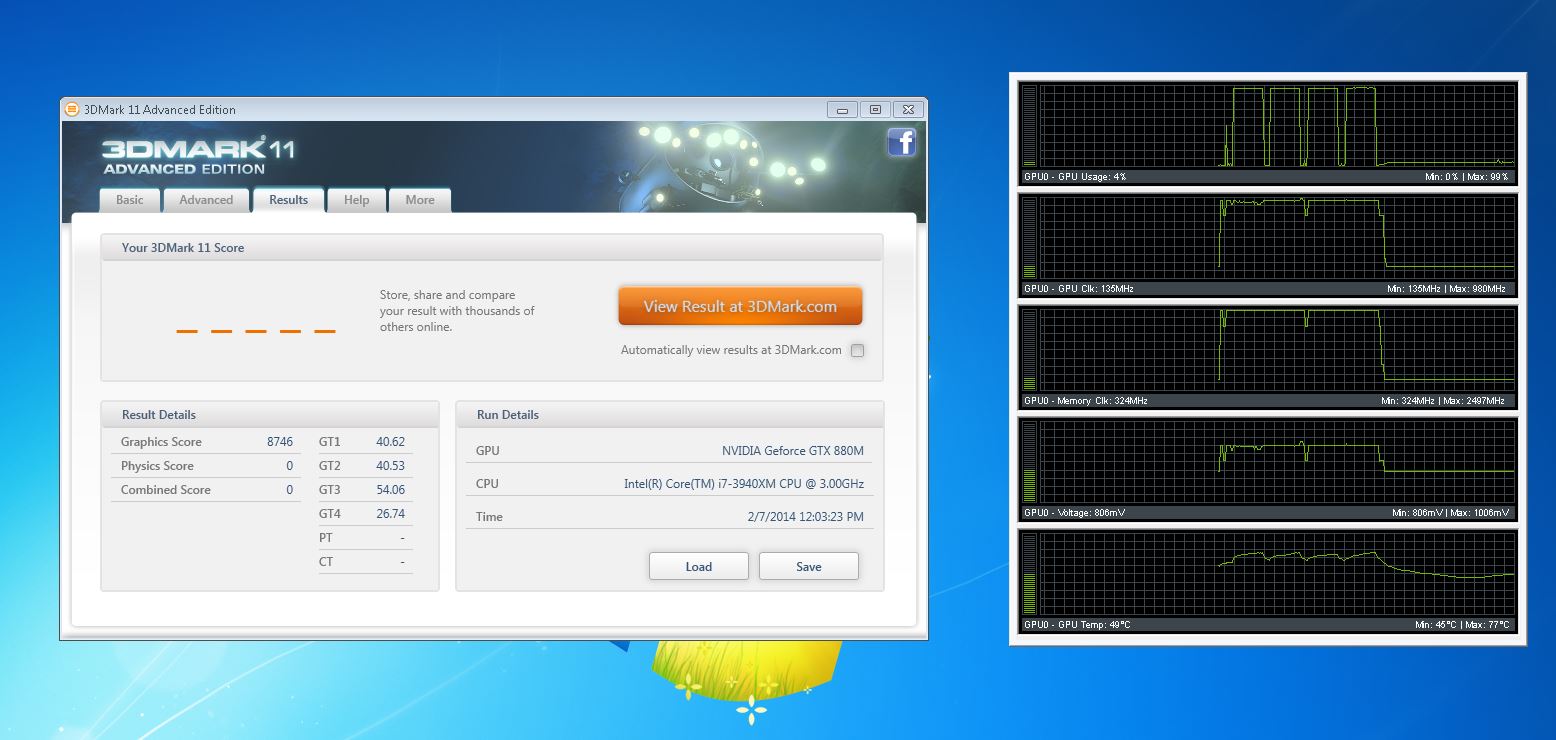Click the GPU0 - GPU Clk: 135MHz label

click(1078, 289)
